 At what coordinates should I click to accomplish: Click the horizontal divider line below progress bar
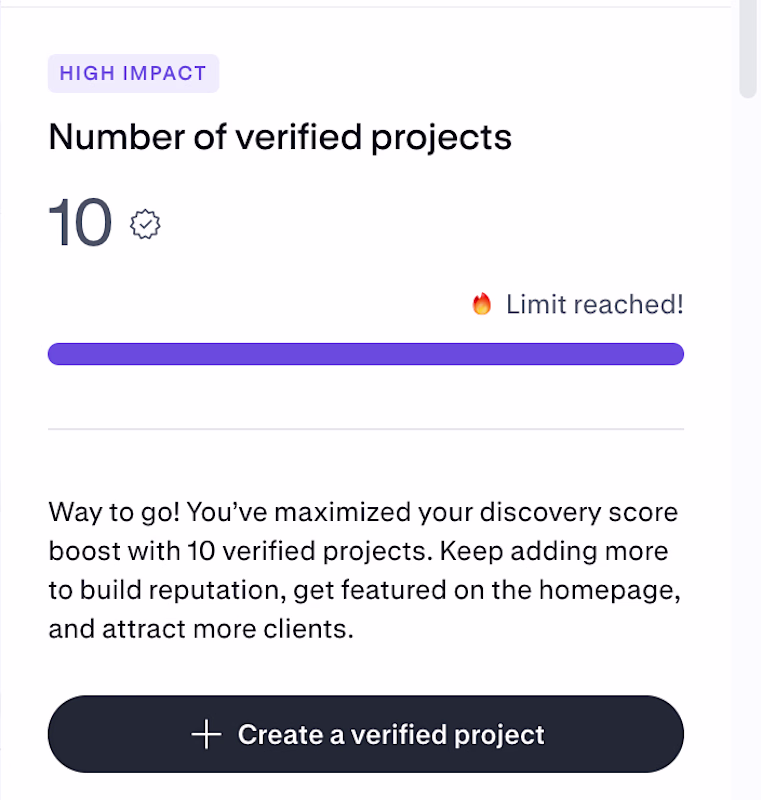[366, 429]
